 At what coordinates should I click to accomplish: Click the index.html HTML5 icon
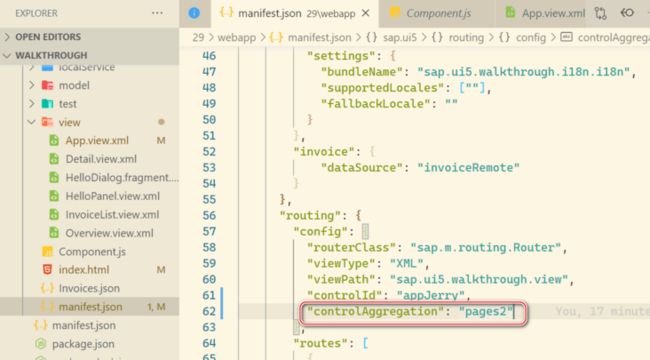[x=47, y=270]
